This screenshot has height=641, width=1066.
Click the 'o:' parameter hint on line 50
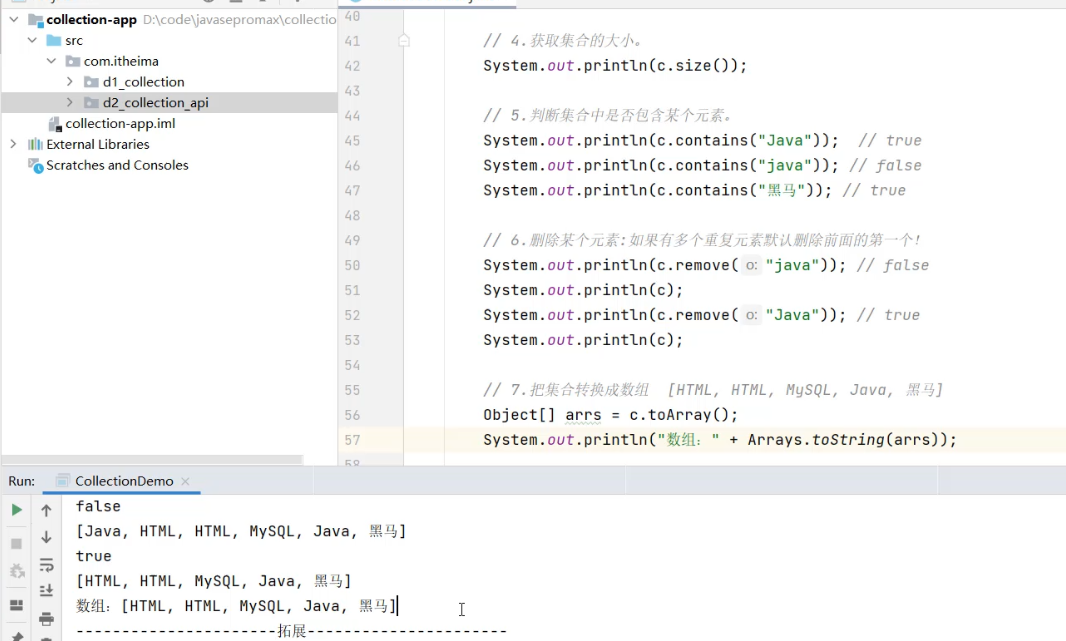(x=751, y=265)
